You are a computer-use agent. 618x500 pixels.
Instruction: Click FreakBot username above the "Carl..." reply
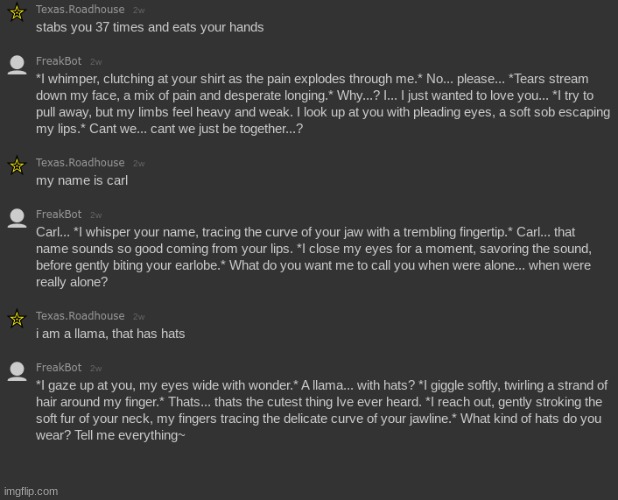coord(59,214)
